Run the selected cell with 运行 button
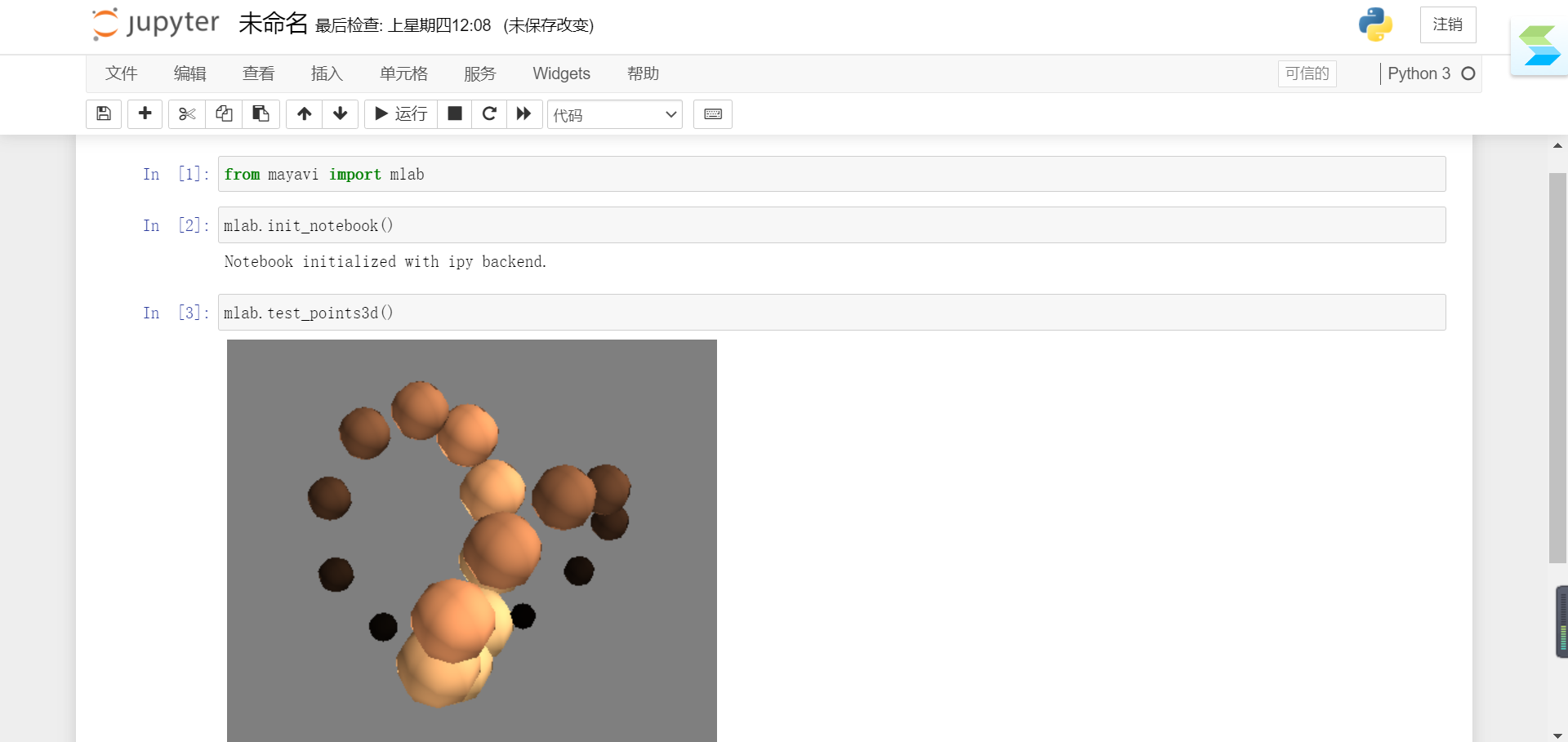This screenshot has height=742, width=1568. (x=400, y=114)
